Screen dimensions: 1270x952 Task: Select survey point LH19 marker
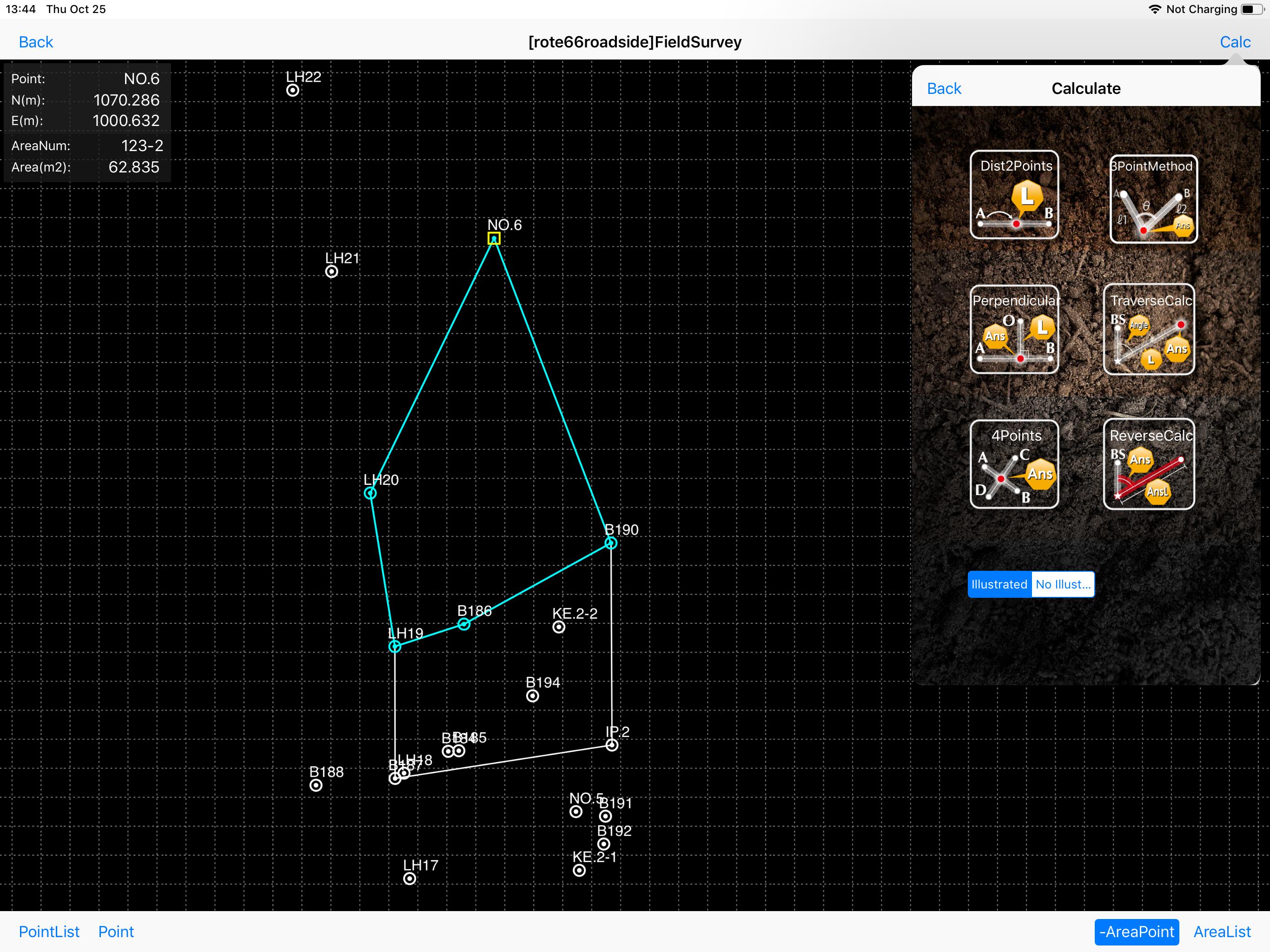[395, 647]
